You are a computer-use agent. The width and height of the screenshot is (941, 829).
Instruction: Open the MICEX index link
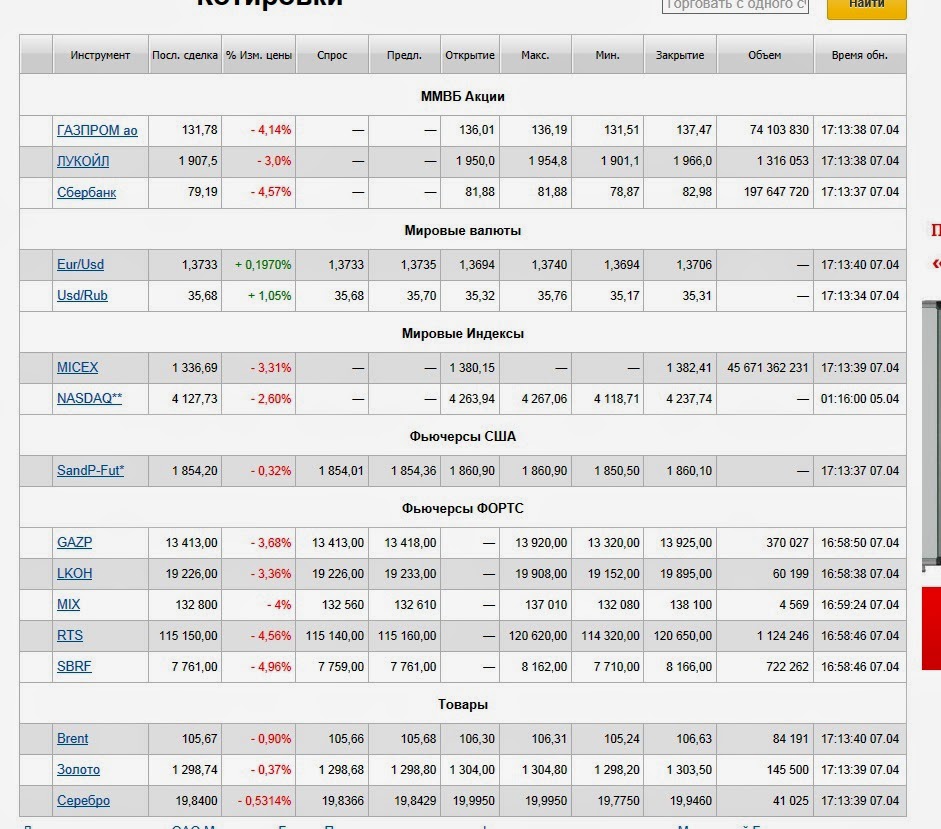coord(77,367)
